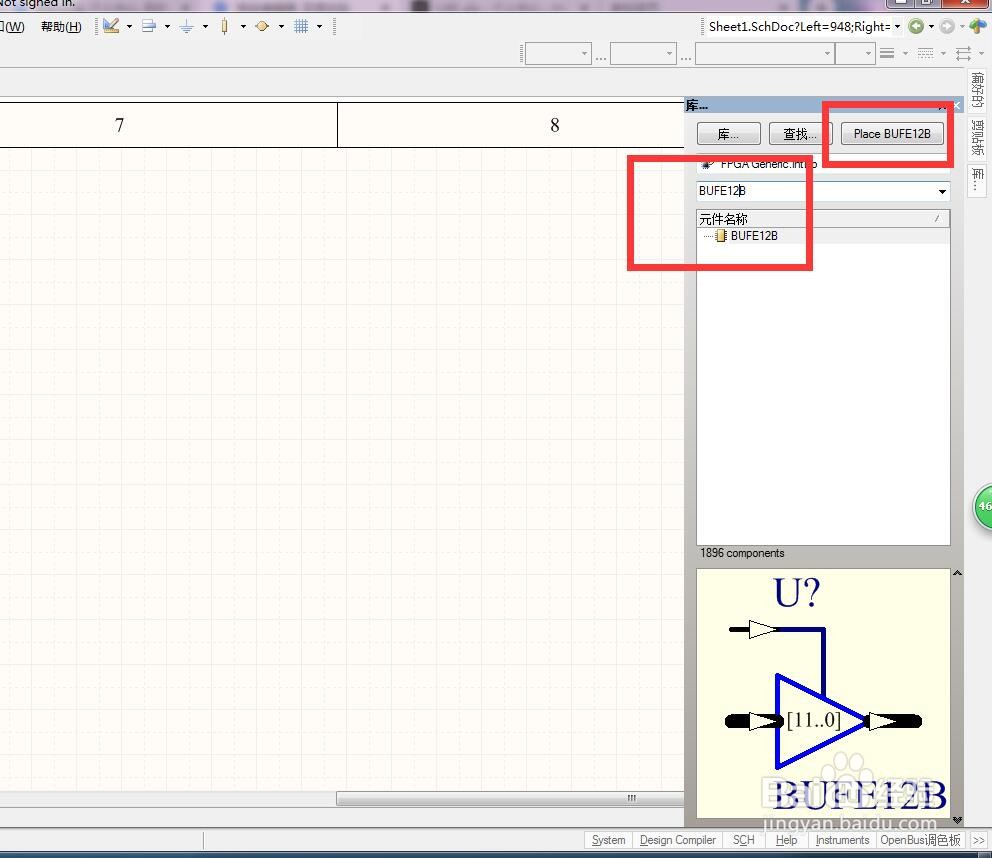Open the wide empty font combo box
Screen dimensions: 992x858
(x=765, y=54)
